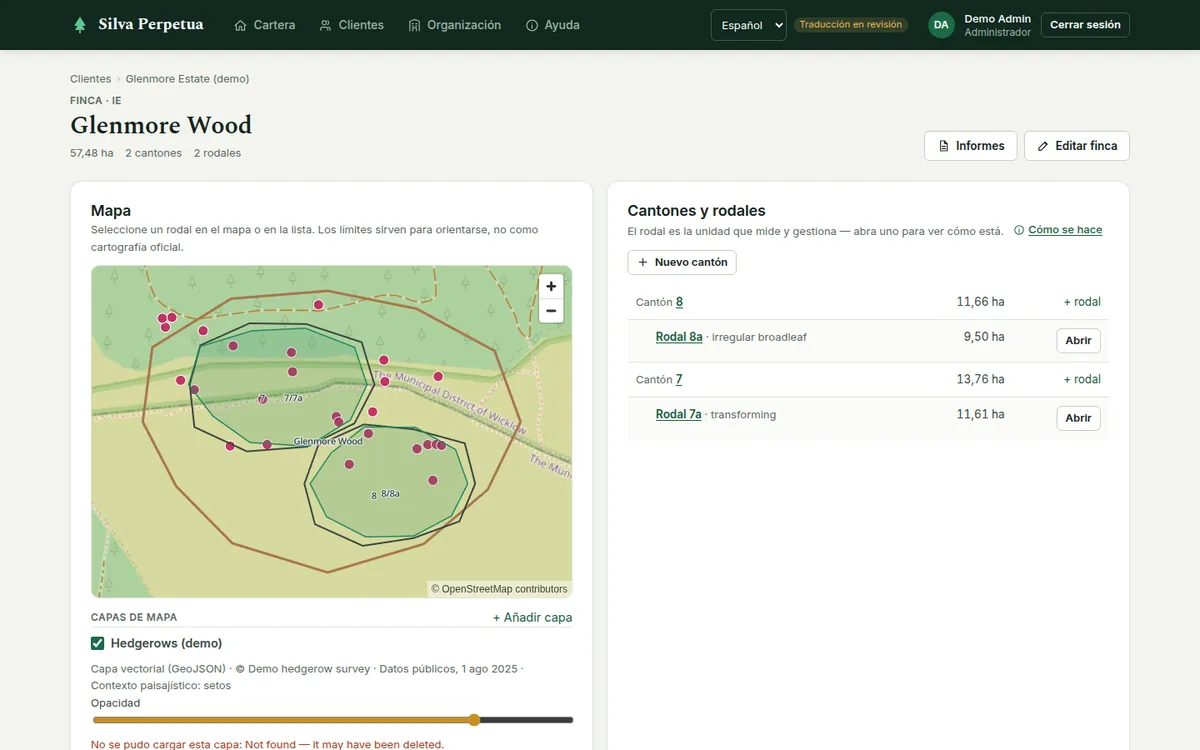The width and height of the screenshot is (1200, 750).
Task: Click the 57,48 ha area text
Action: pyautogui.click(x=92, y=153)
